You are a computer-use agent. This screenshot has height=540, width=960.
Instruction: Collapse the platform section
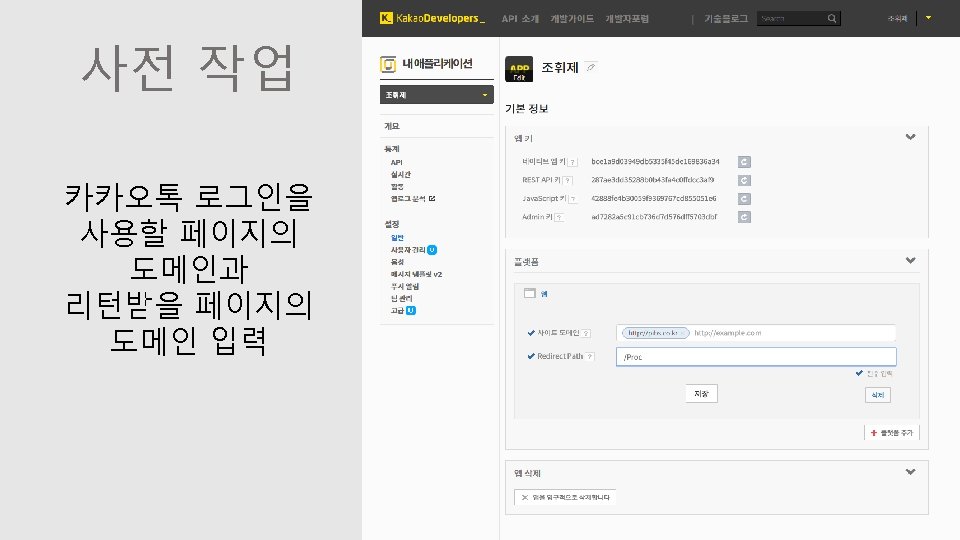pyautogui.click(x=910, y=261)
